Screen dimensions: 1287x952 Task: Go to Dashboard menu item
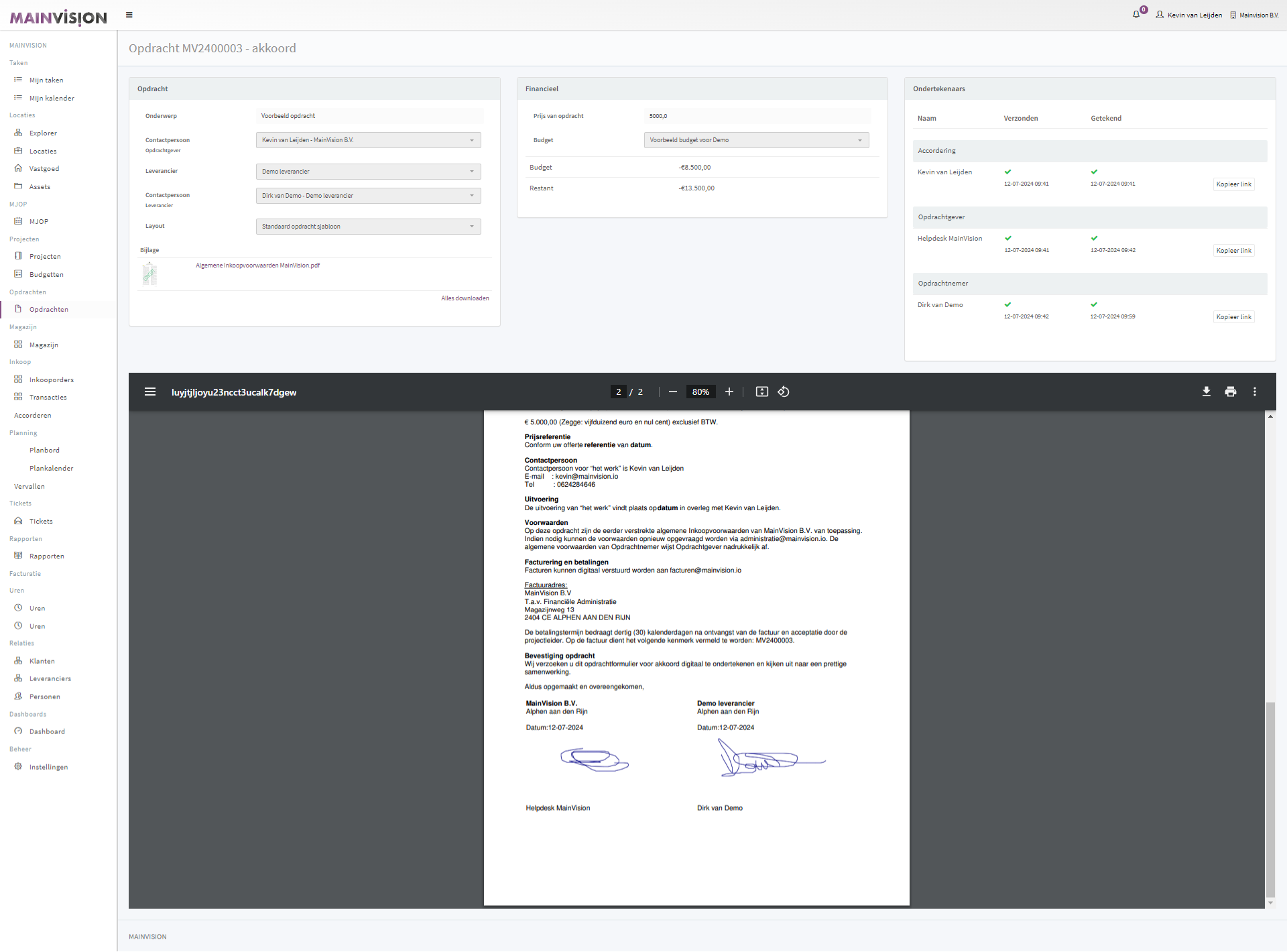[47, 731]
